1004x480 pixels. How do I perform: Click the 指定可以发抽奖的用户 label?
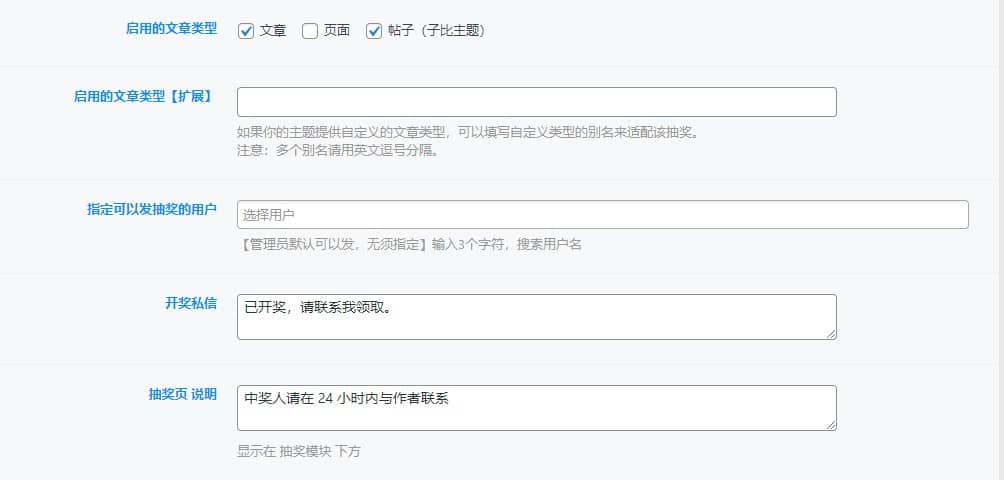click(x=152, y=209)
